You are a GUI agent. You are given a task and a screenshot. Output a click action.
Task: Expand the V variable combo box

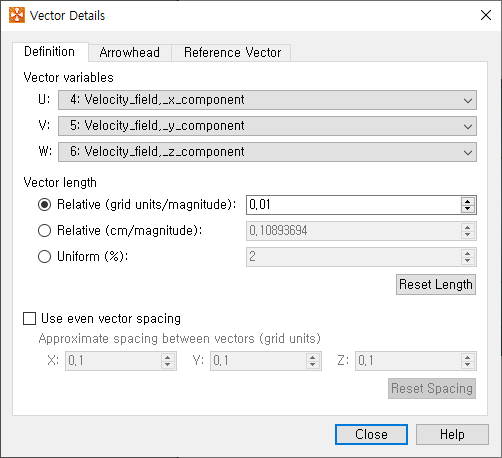267,126
